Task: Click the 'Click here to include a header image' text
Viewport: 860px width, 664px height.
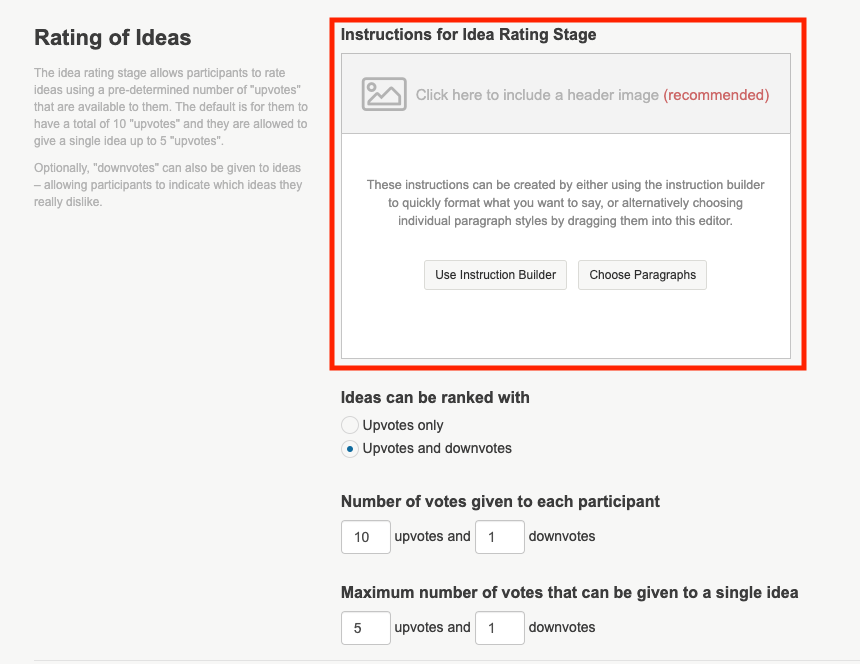Action: pyautogui.click(x=537, y=95)
